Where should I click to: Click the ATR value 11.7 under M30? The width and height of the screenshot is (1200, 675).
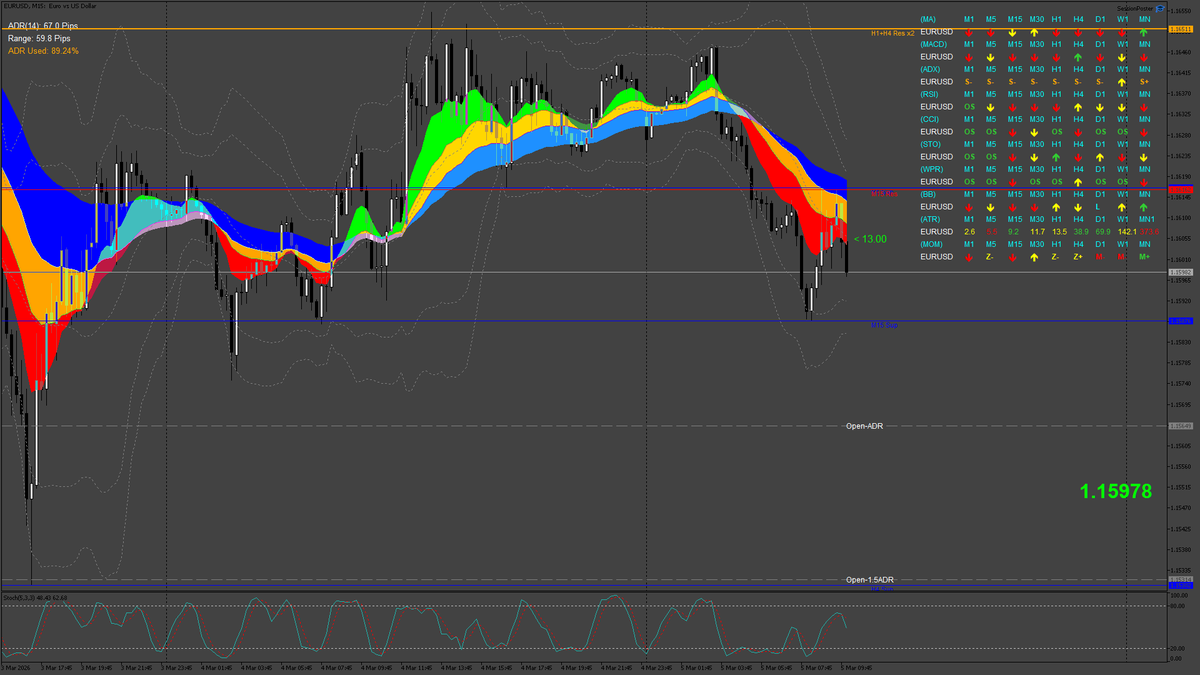pos(1037,231)
